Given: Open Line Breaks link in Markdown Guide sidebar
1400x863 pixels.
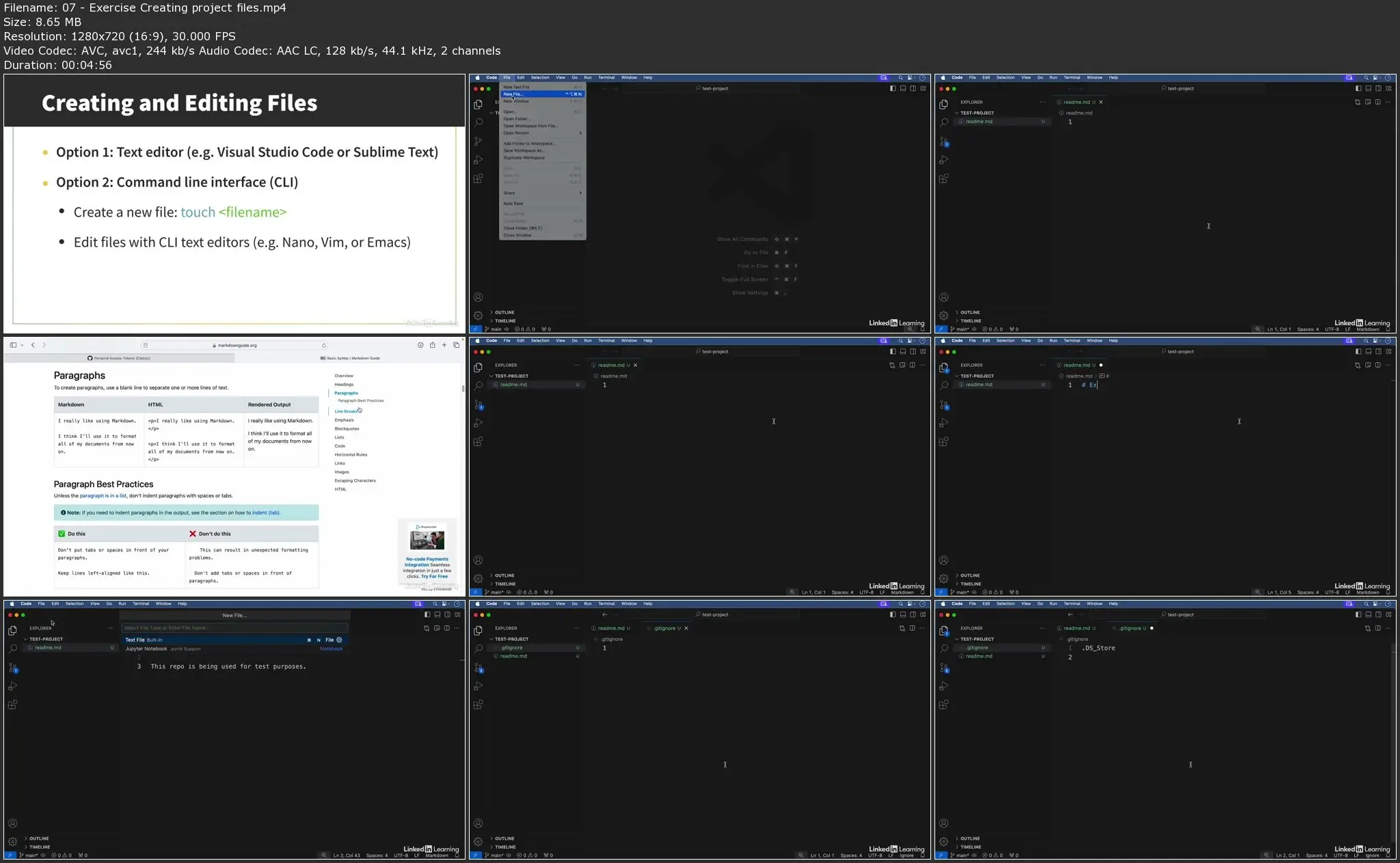Looking at the screenshot, I should point(346,411).
